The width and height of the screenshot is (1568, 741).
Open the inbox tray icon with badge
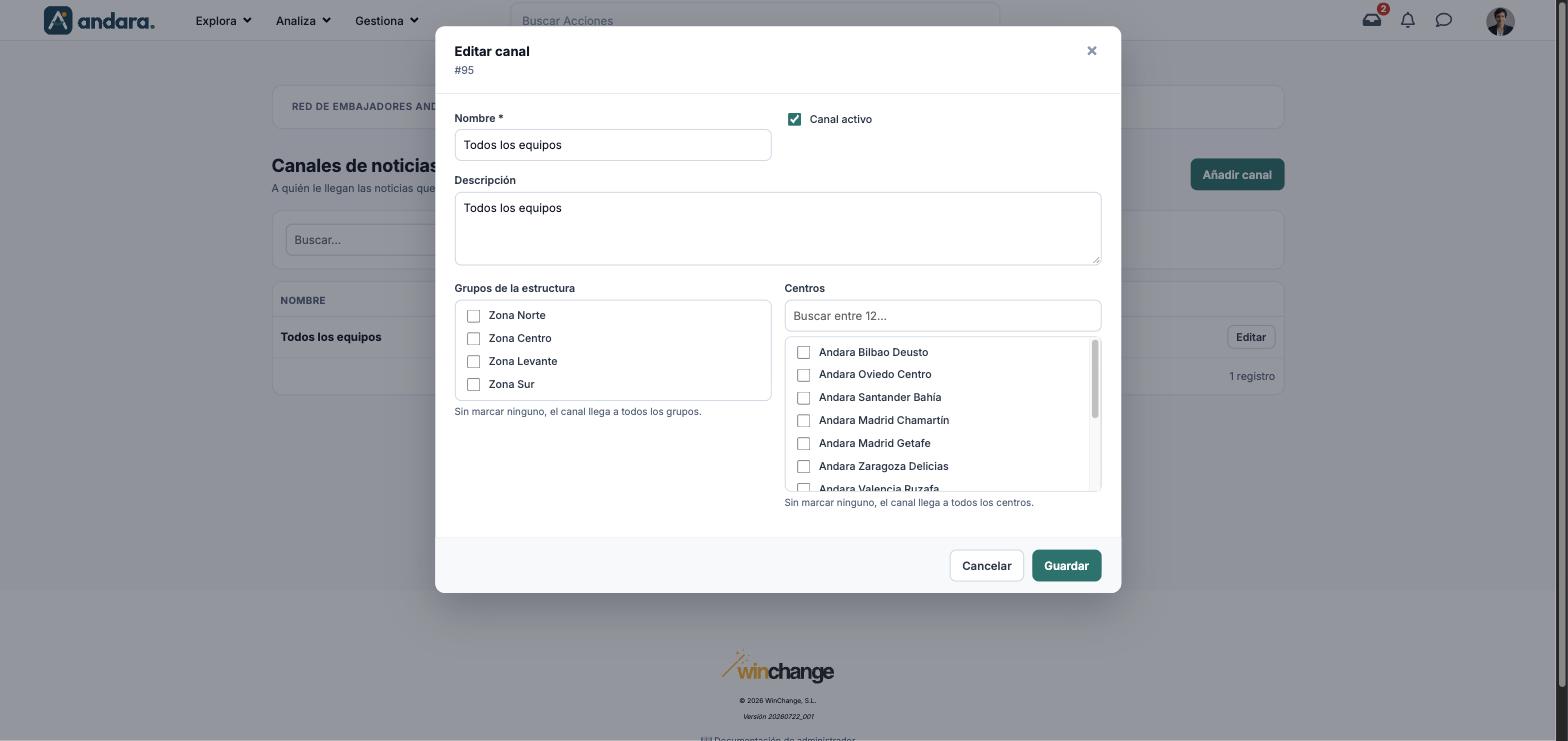coord(1372,20)
